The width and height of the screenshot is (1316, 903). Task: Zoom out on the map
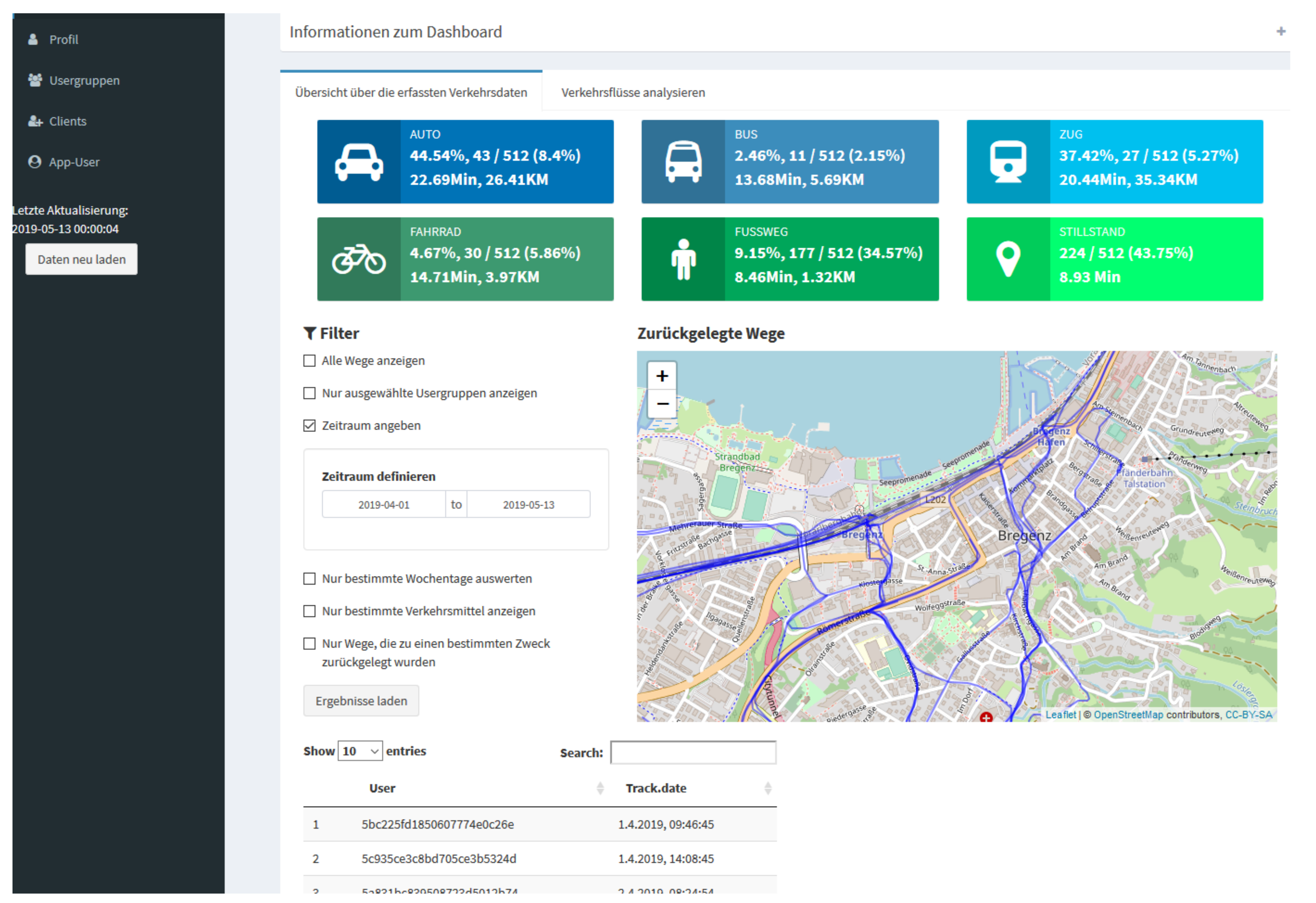662,404
